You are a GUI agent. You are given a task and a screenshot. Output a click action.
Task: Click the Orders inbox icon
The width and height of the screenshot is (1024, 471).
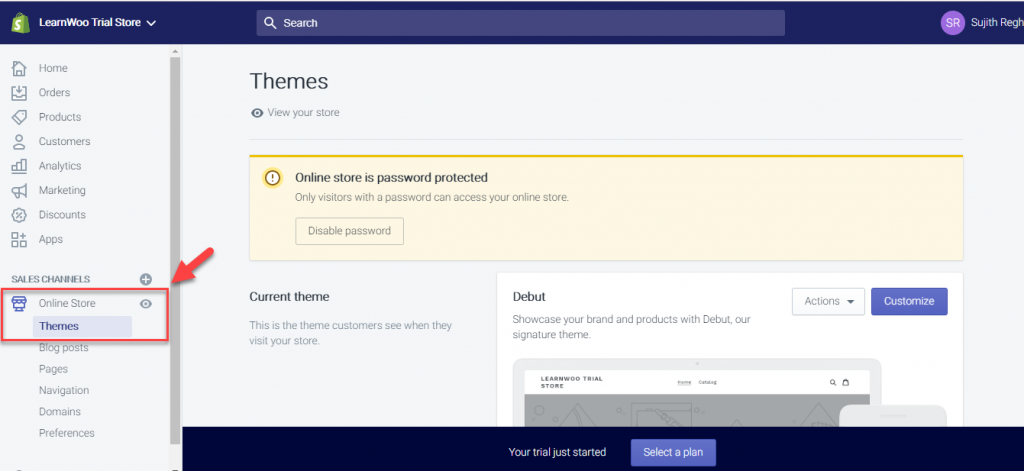click(x=19, y=93)
